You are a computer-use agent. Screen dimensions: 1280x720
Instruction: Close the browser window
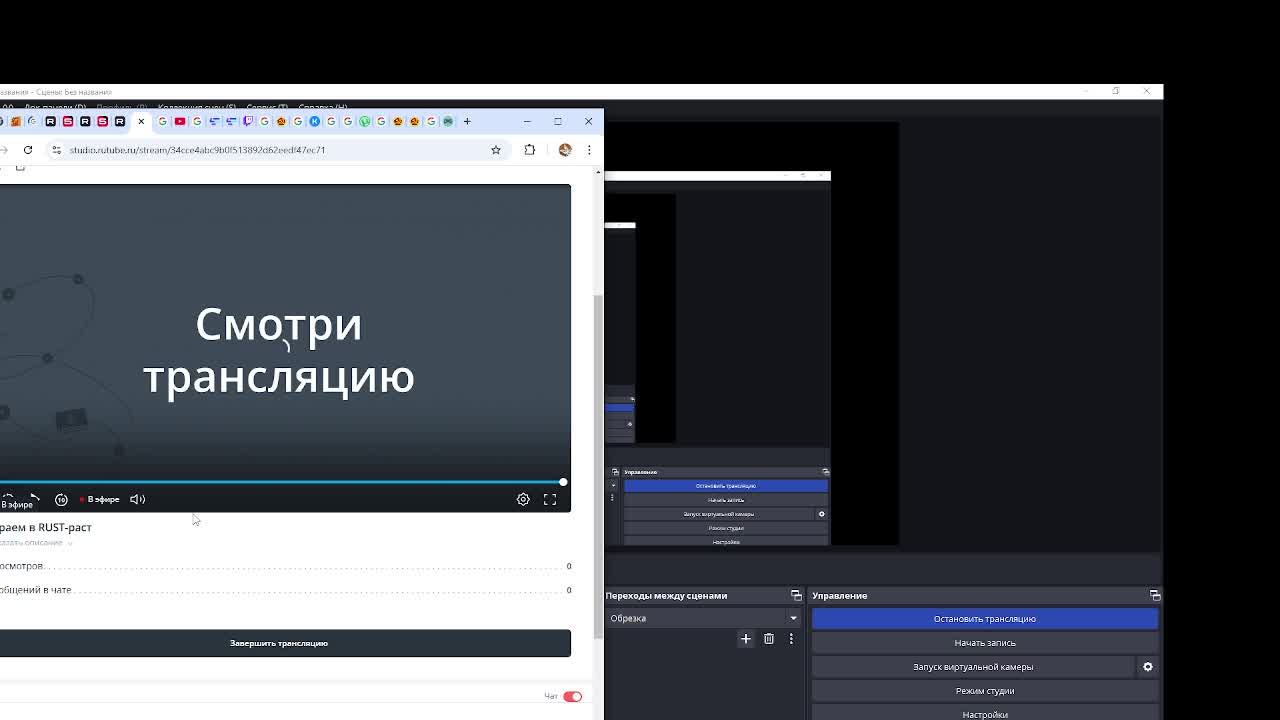(x=588, y=121)
